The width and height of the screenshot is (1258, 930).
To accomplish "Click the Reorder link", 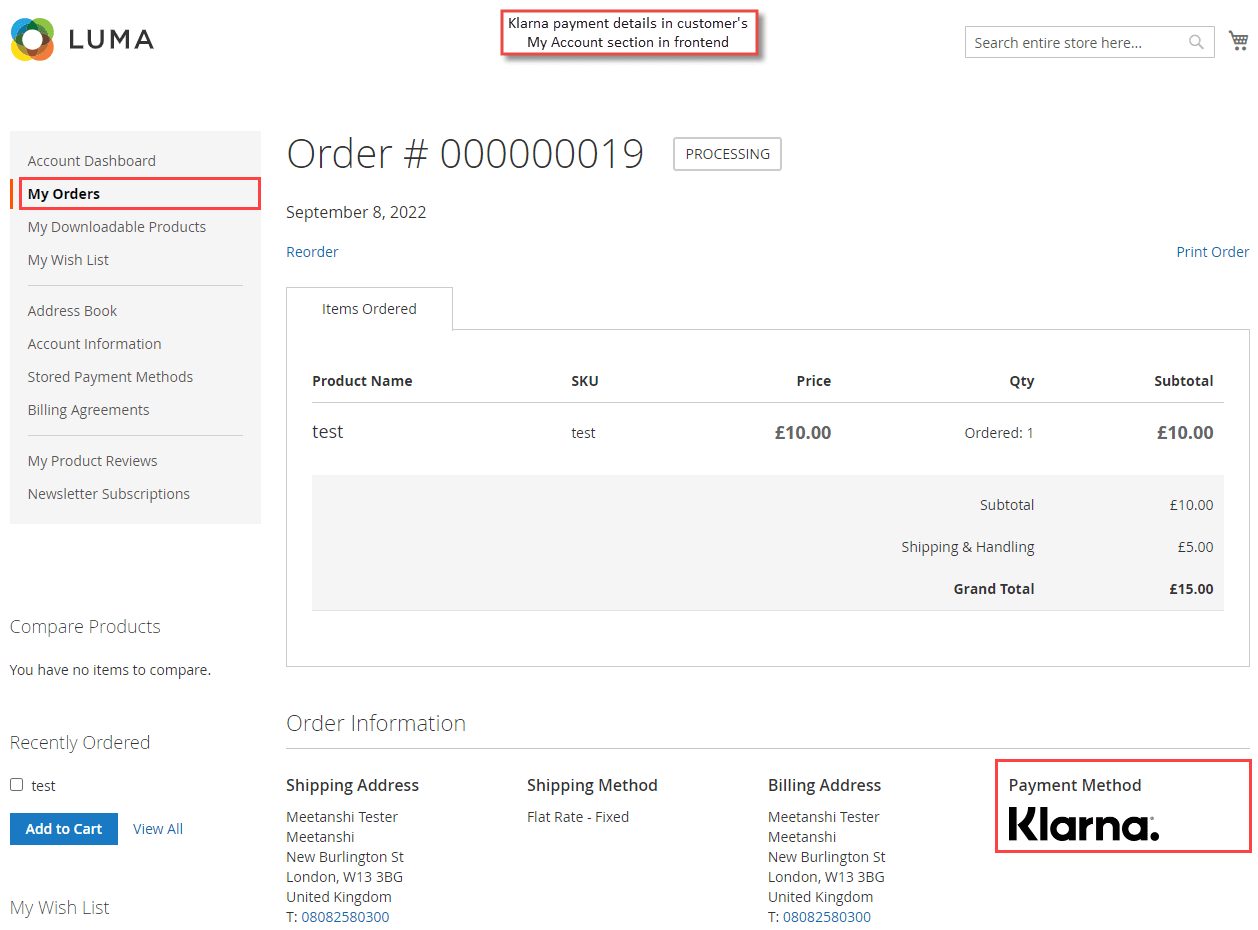I will click(x=311, y=251).
